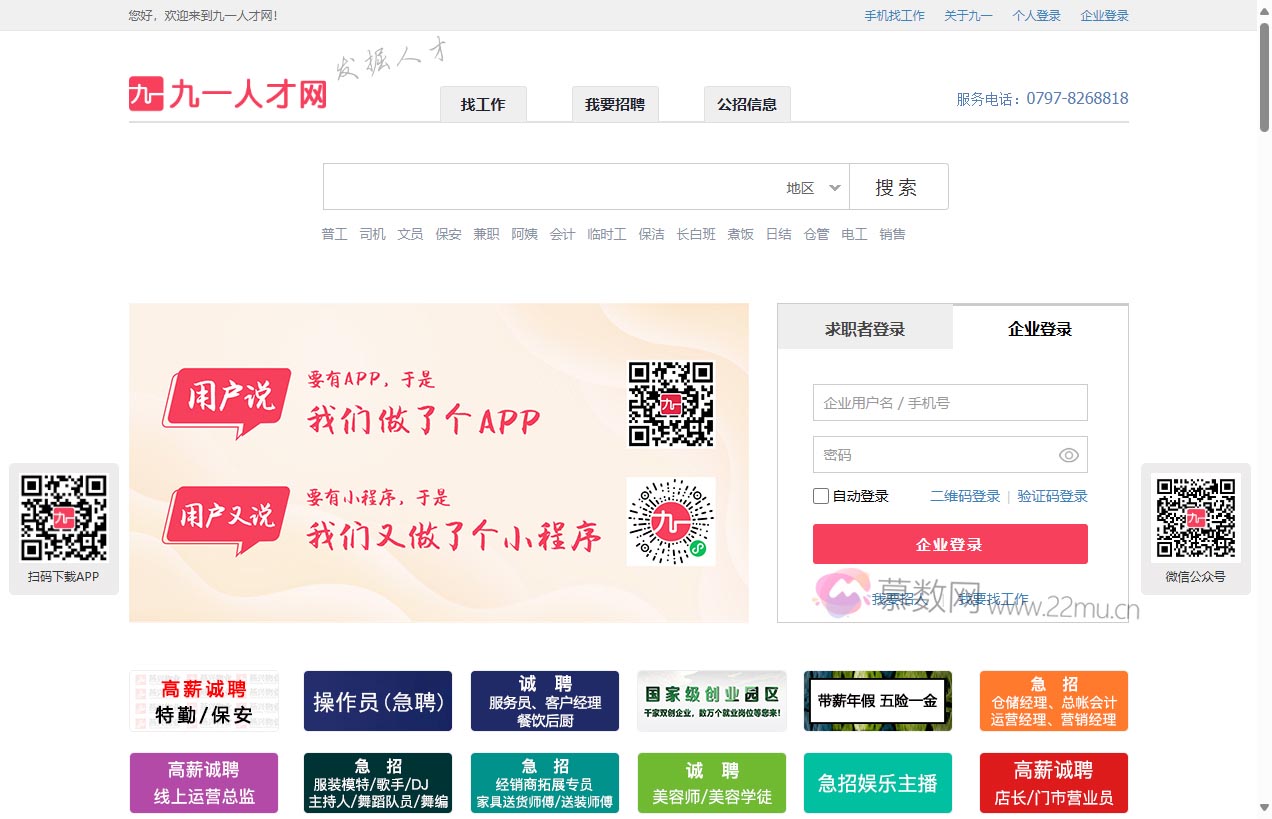Viewport: 1272px width, 819px height.
Task: Click the 个人登录 link at top
Action: point(1036,16)
